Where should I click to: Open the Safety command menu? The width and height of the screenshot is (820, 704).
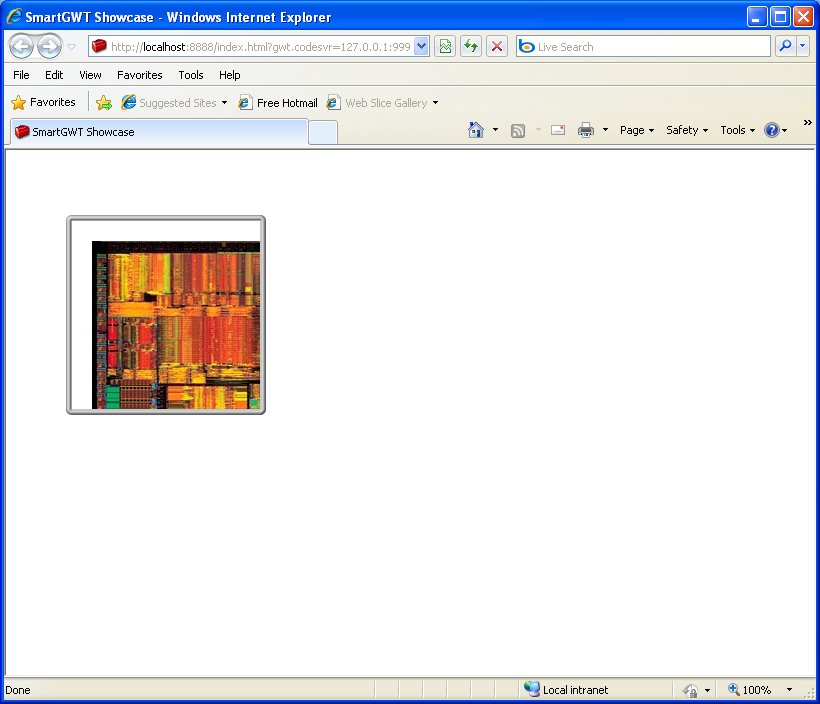click(x=687, y=130)
